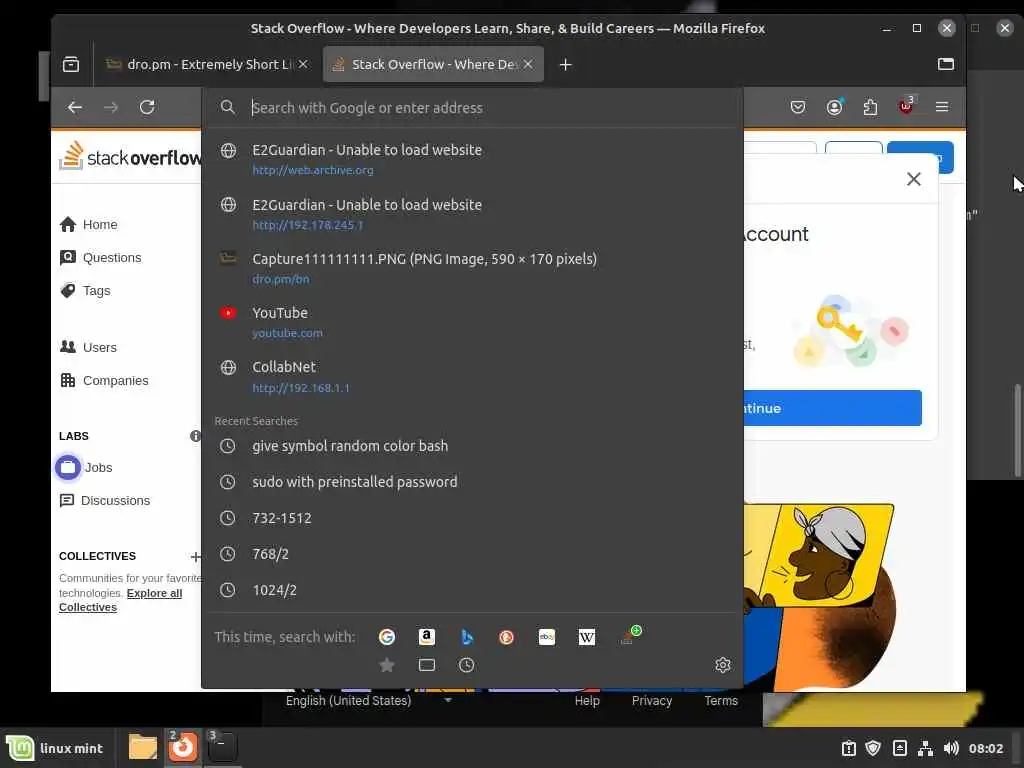
Task: Select recent search 'give symbol random color bash'
Action: [472, 446]
